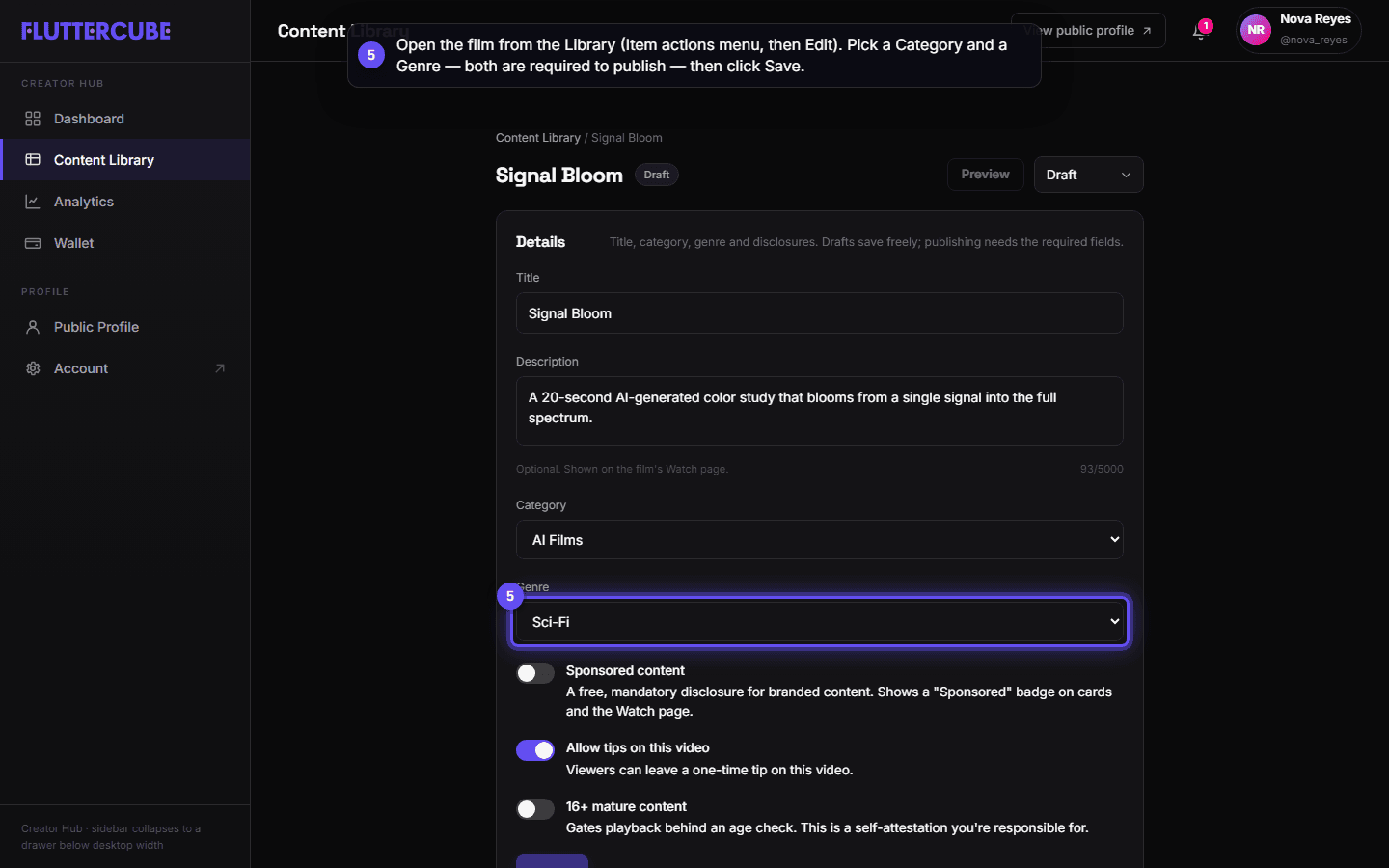Turn on 16+ mature content switch
The height and width of the screenshot is (868, 1389).
pyautogui.click(x=535, y=809)
